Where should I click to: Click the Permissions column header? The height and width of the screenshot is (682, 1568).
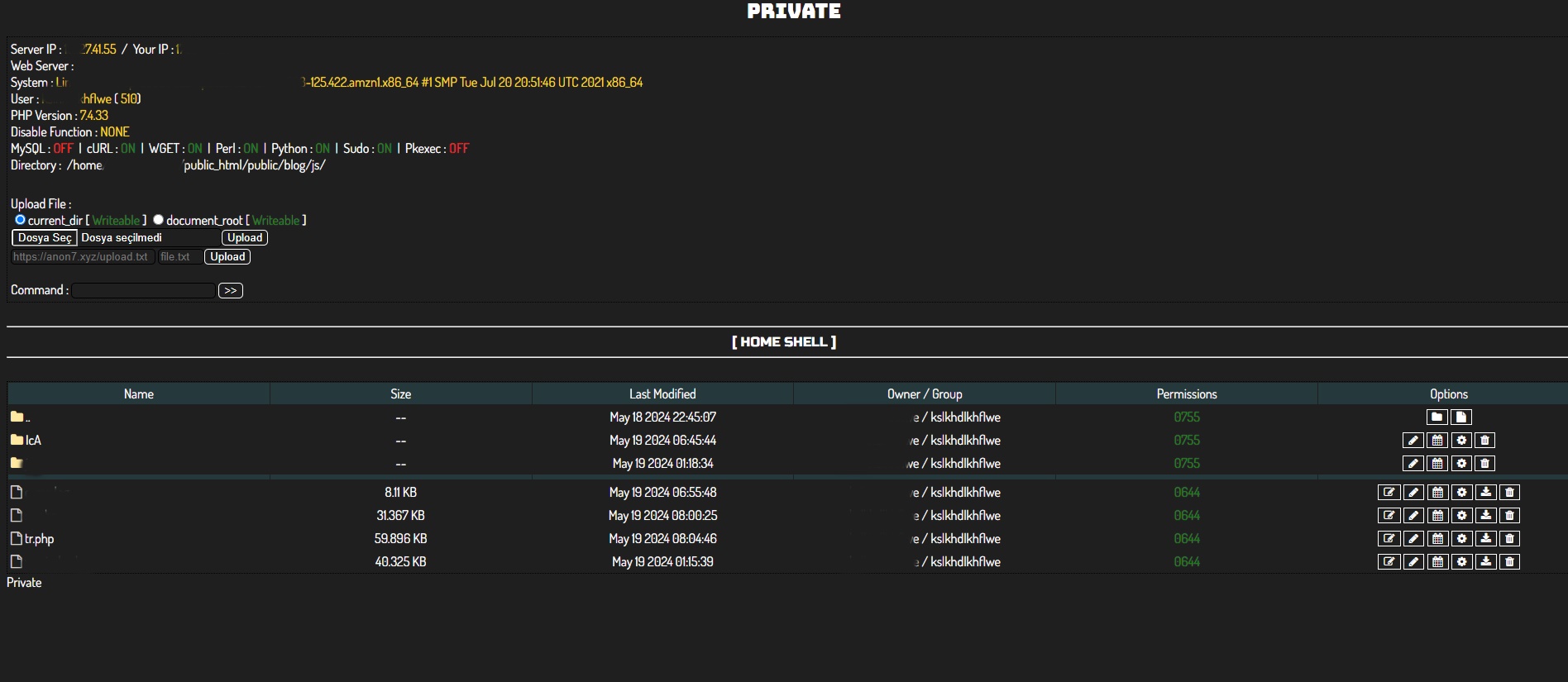[x=1187, y=394]
